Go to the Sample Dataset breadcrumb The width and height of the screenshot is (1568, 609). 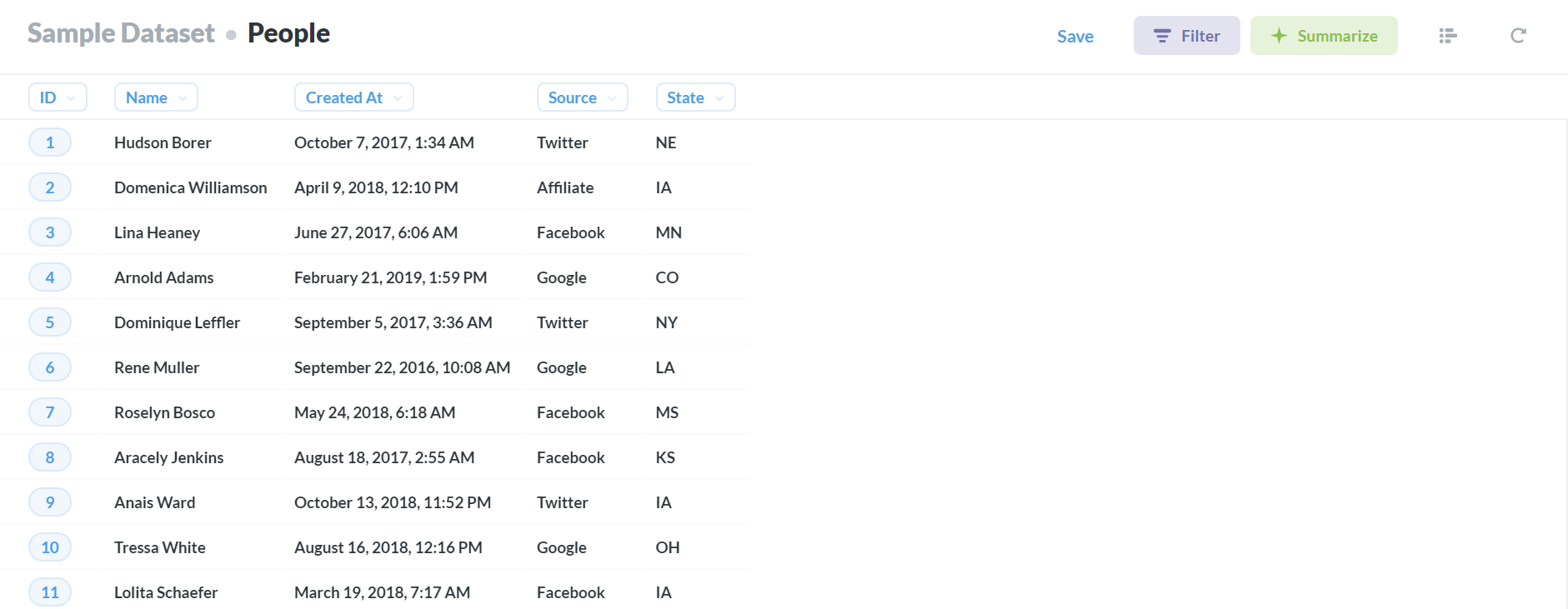coord(121,33)
